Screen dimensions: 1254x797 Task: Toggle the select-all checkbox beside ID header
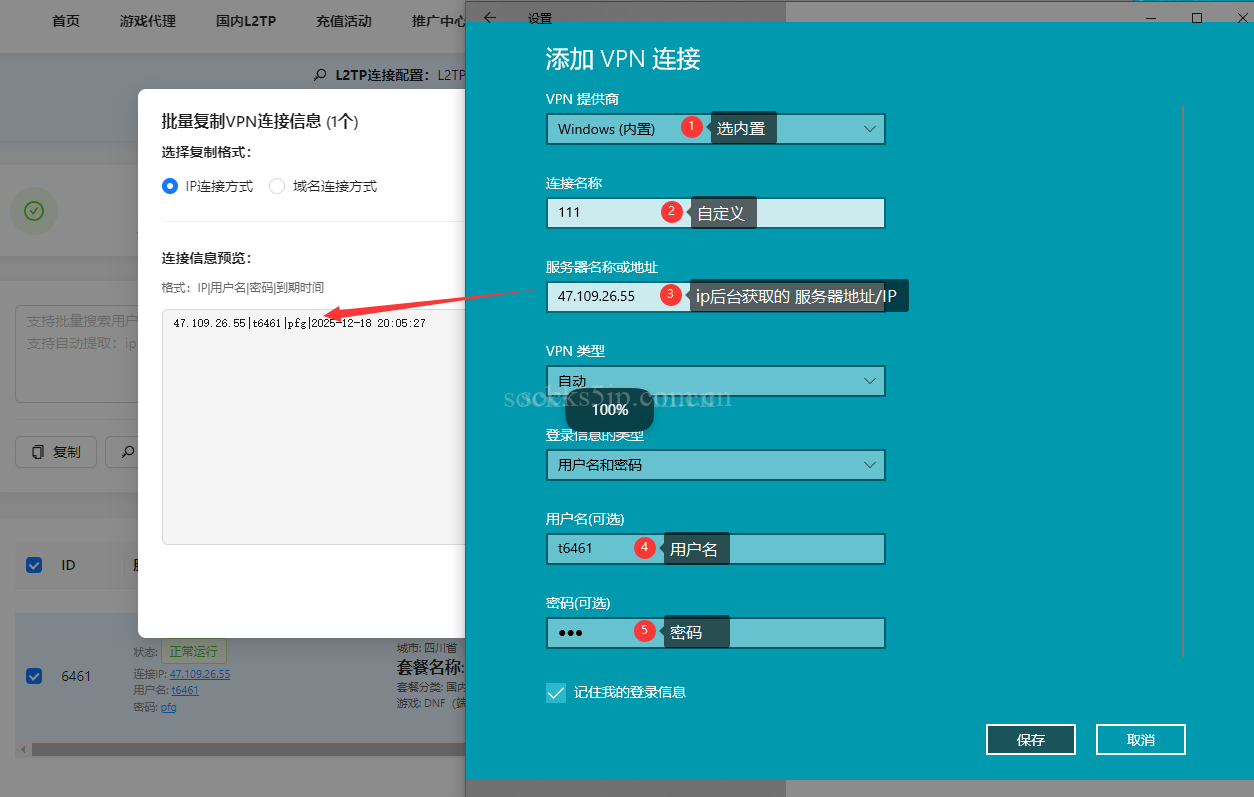[34, 565]
